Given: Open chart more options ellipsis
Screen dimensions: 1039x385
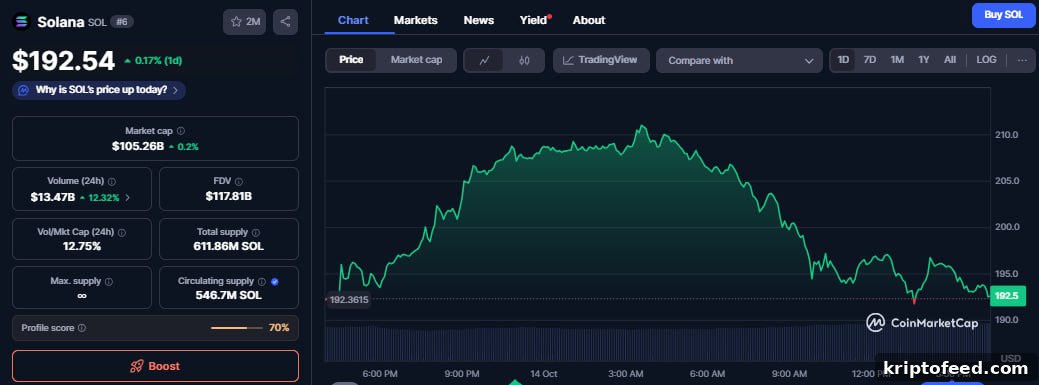Looking at the screenshot, I should tap(1022, 60).
